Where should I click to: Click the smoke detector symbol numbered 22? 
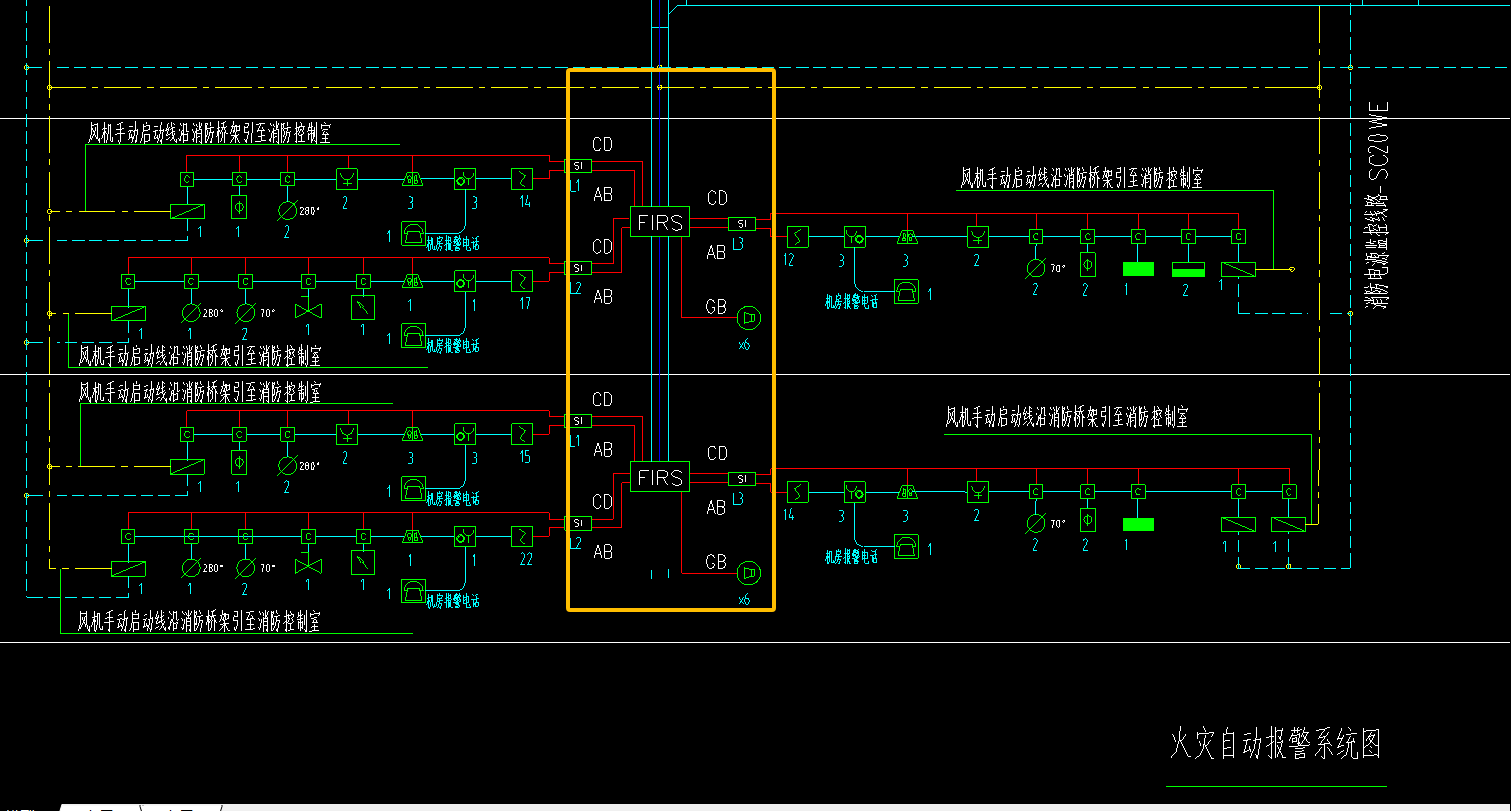click(x=523, y=536)
